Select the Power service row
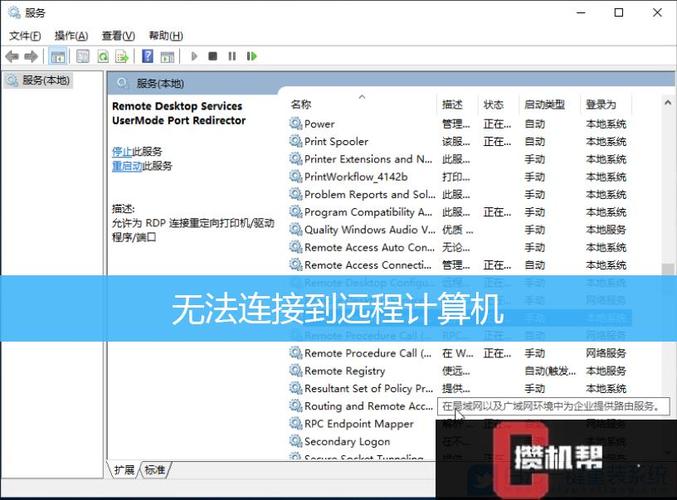The image size is (677, 500). 460,124
